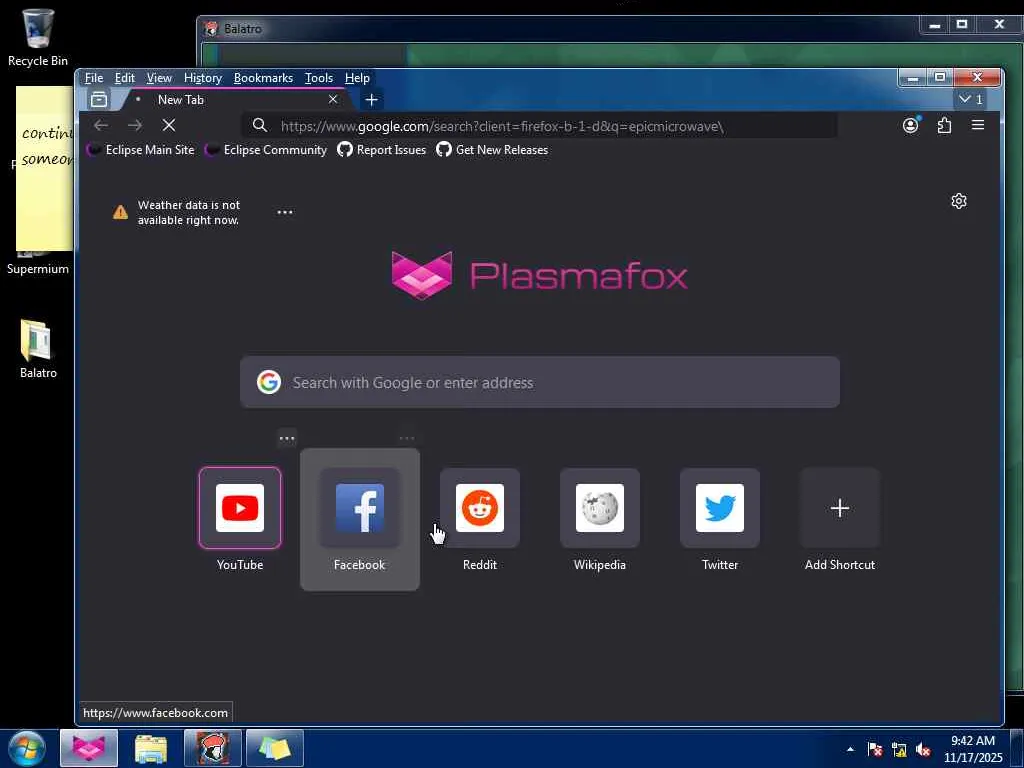1024x768 pixels.
Task: Open new tab page settings gear
Action: (x=959, y=201)
